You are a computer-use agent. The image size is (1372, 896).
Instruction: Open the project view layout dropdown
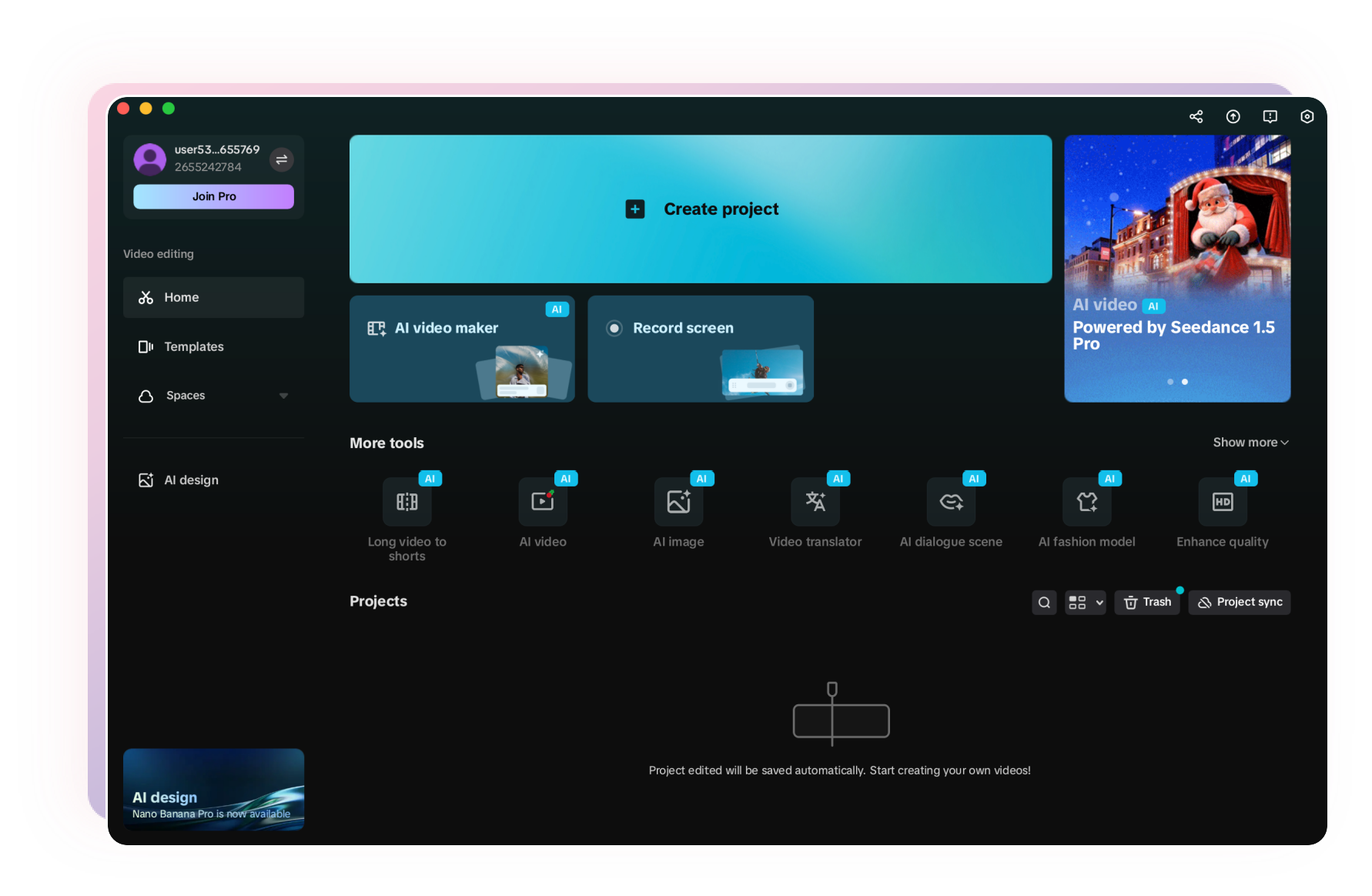click(1085, 602)
